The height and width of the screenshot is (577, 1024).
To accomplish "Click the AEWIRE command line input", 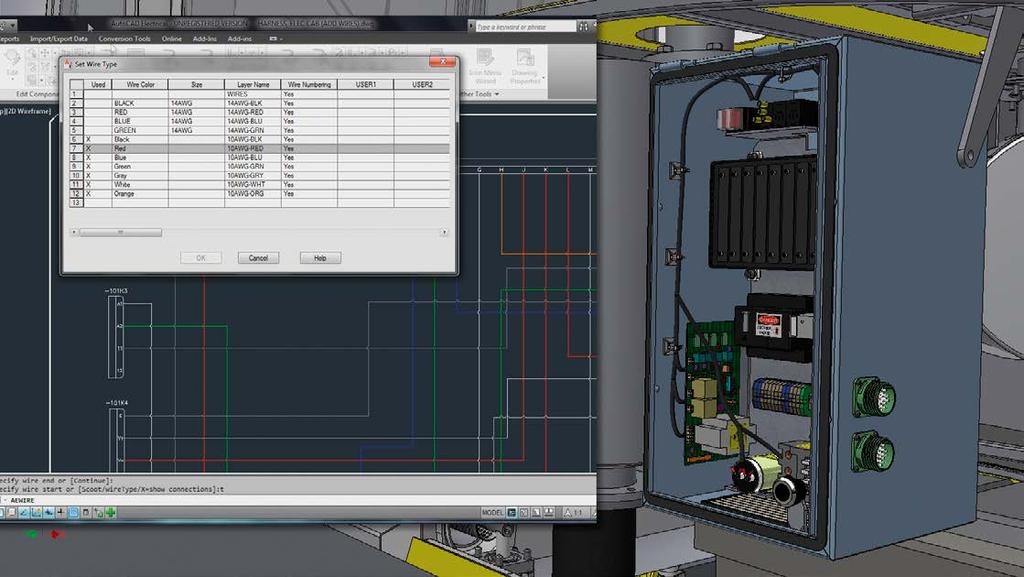I will point(297,501).
